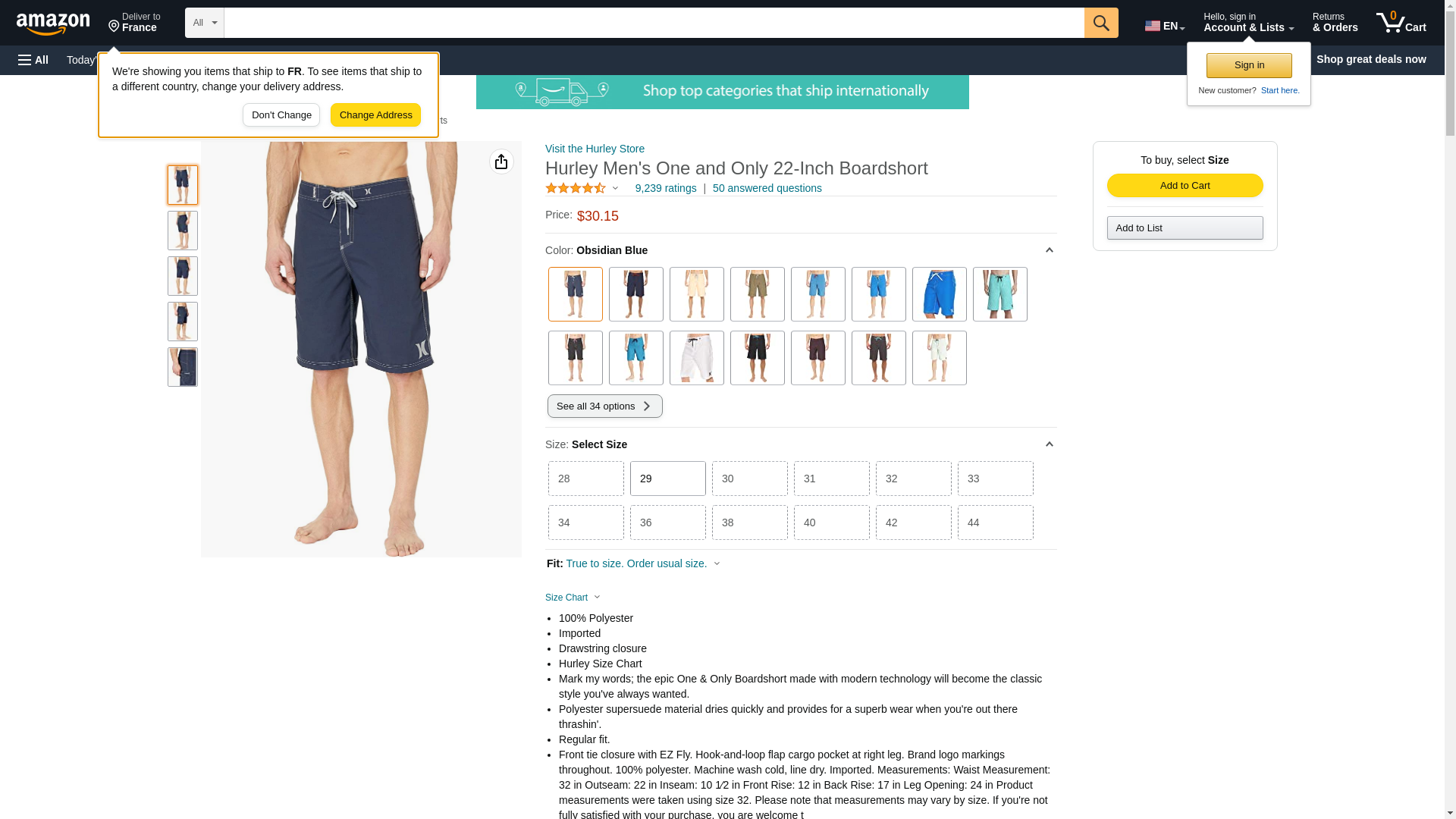Click the share icon on product image
Image resolution: width=1456 pixels, height=819 pixels.
[x=501, y=162]
